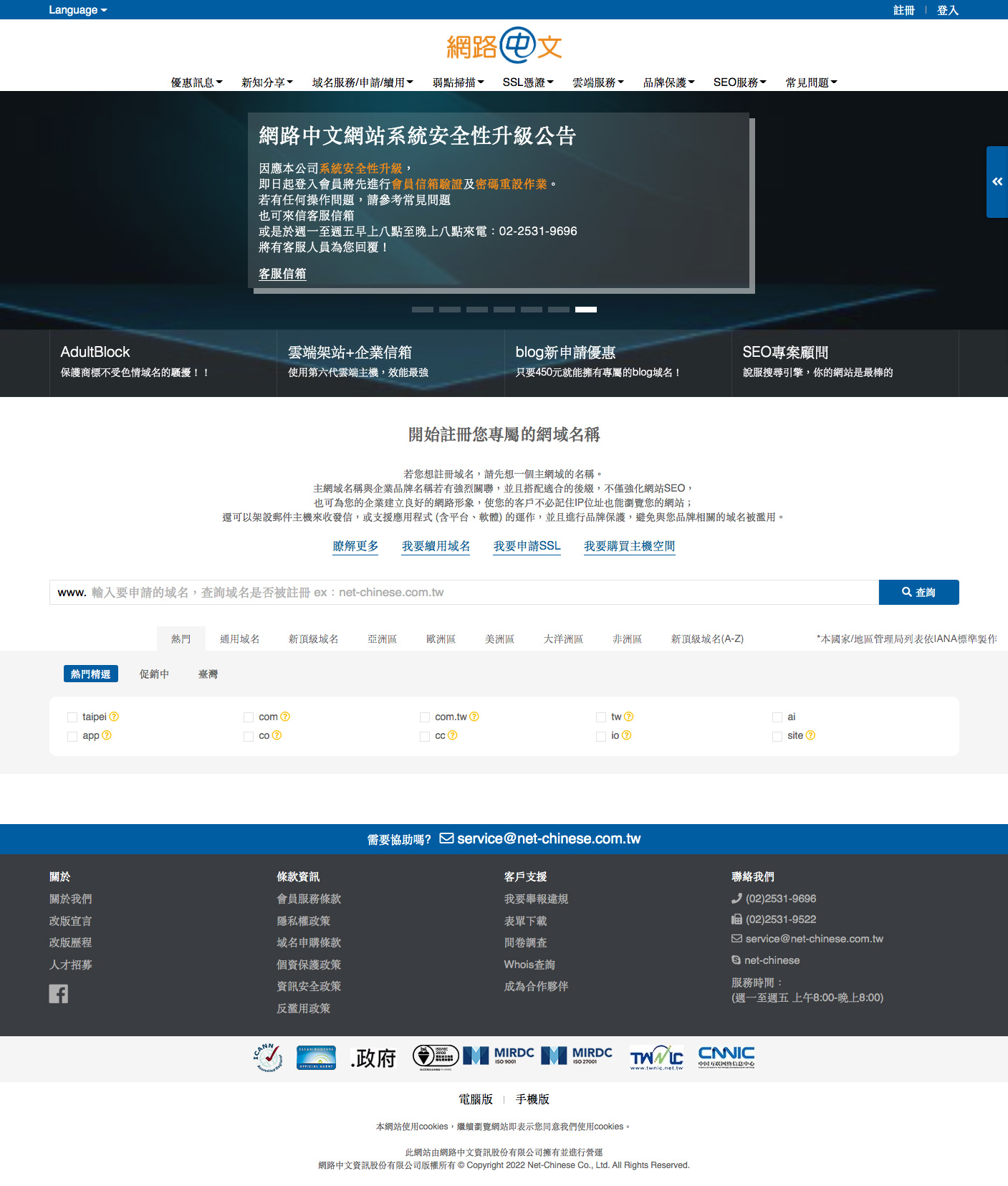1008x1186 pixels.
Task: Open the AdultBlock promo card
Action: (x=163, y=363)
